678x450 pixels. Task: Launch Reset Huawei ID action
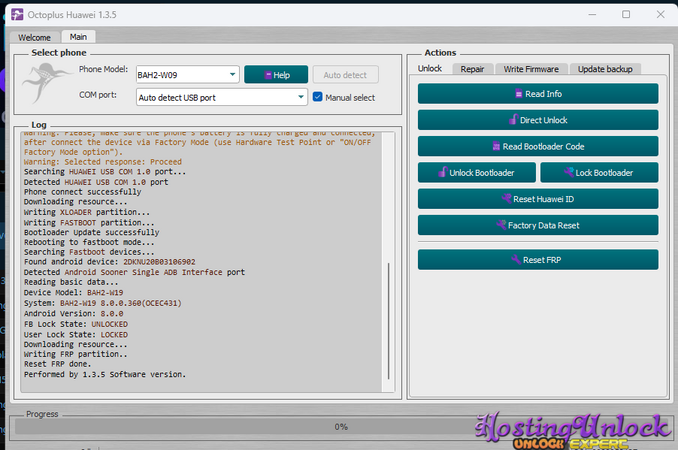[x=538, y=199]
